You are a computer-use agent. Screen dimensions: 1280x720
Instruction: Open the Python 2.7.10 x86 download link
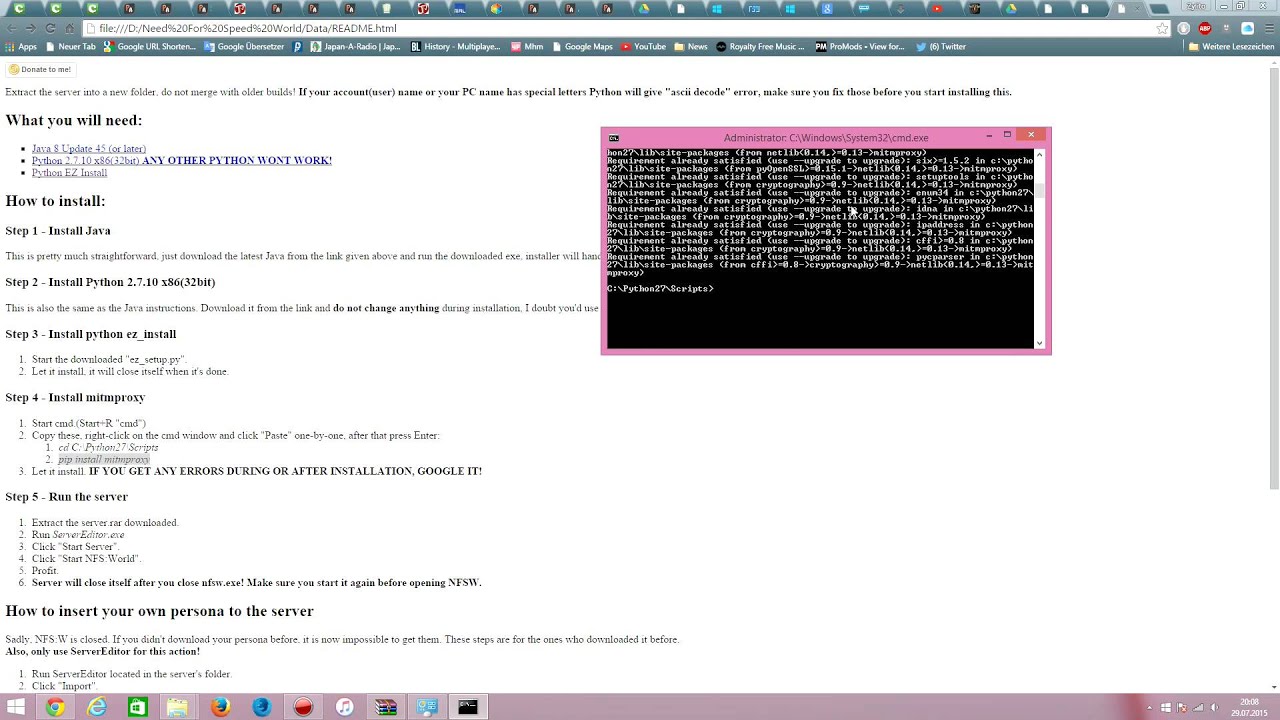pyautogui.click(x=181, y=160)
